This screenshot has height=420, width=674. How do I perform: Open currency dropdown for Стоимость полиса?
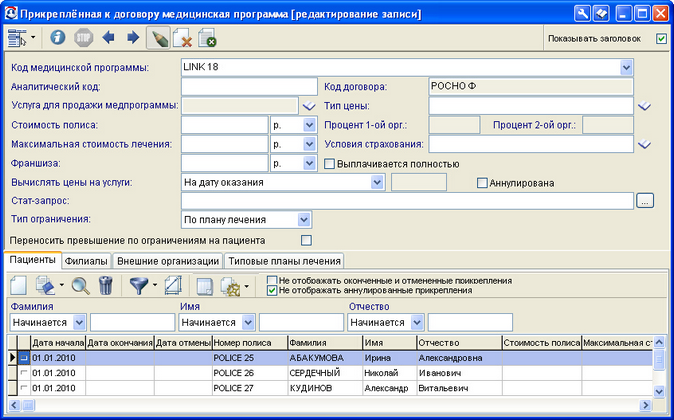(x=309, y=125)
